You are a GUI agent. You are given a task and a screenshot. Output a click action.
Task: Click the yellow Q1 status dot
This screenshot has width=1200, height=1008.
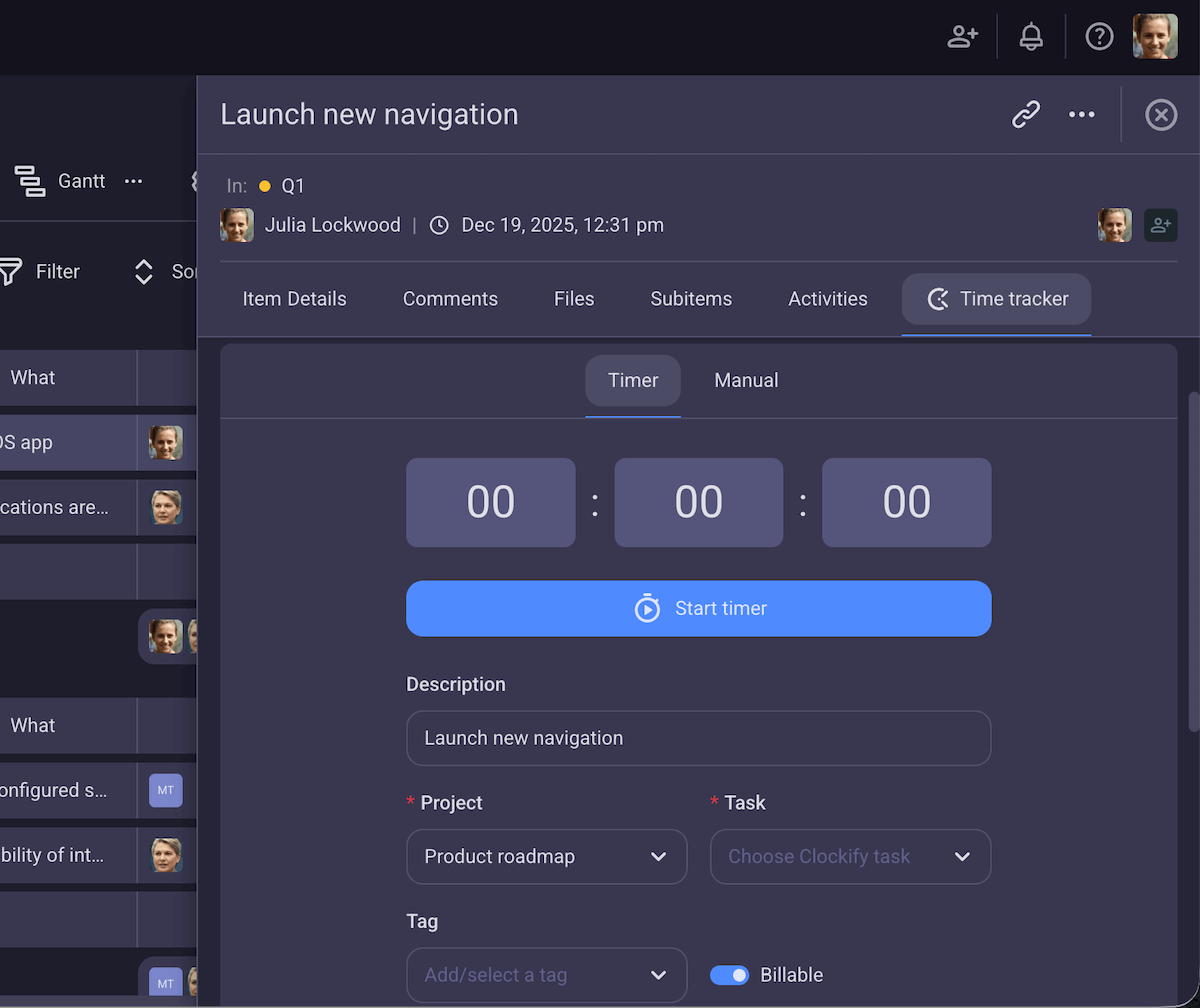(x=264, y=185)
